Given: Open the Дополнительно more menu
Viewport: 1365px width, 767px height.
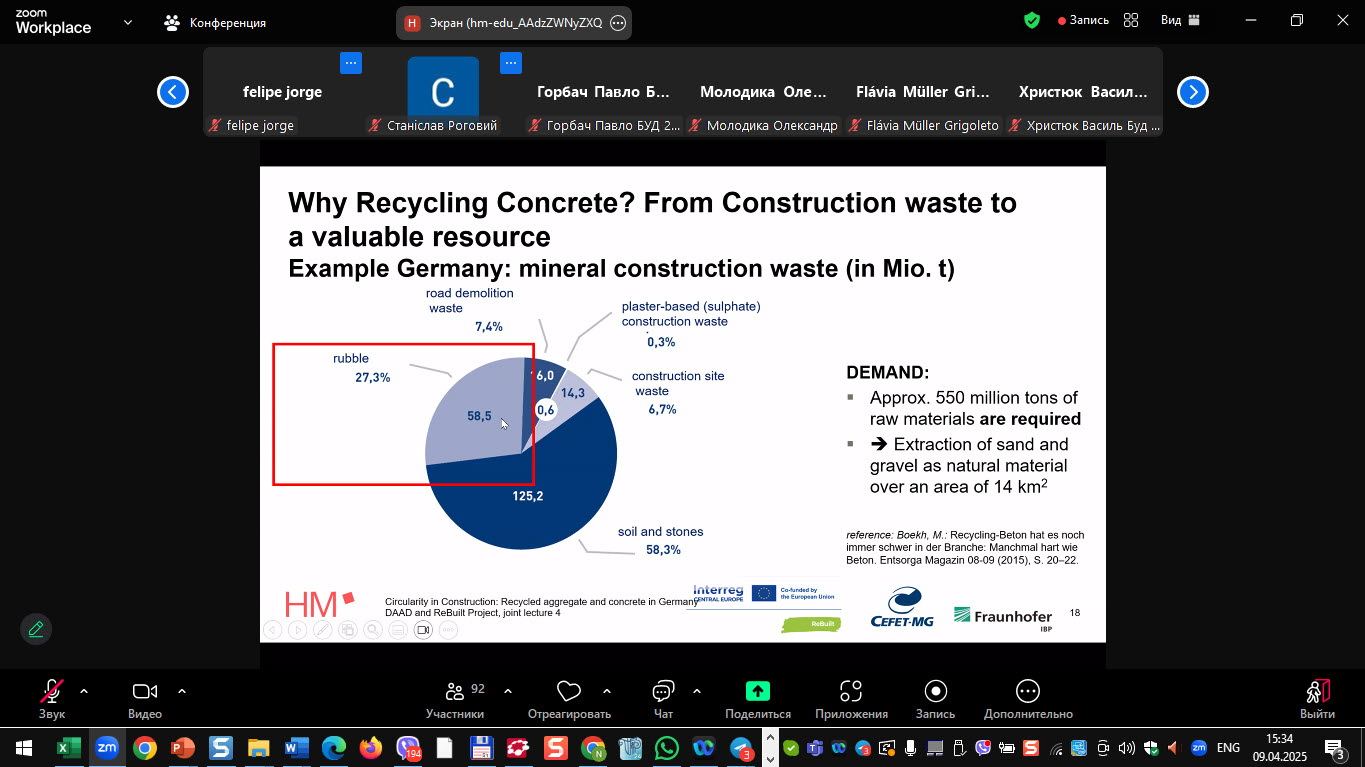Looking at the screenshot, I should pyautogui.click(x=1028, y=699).
